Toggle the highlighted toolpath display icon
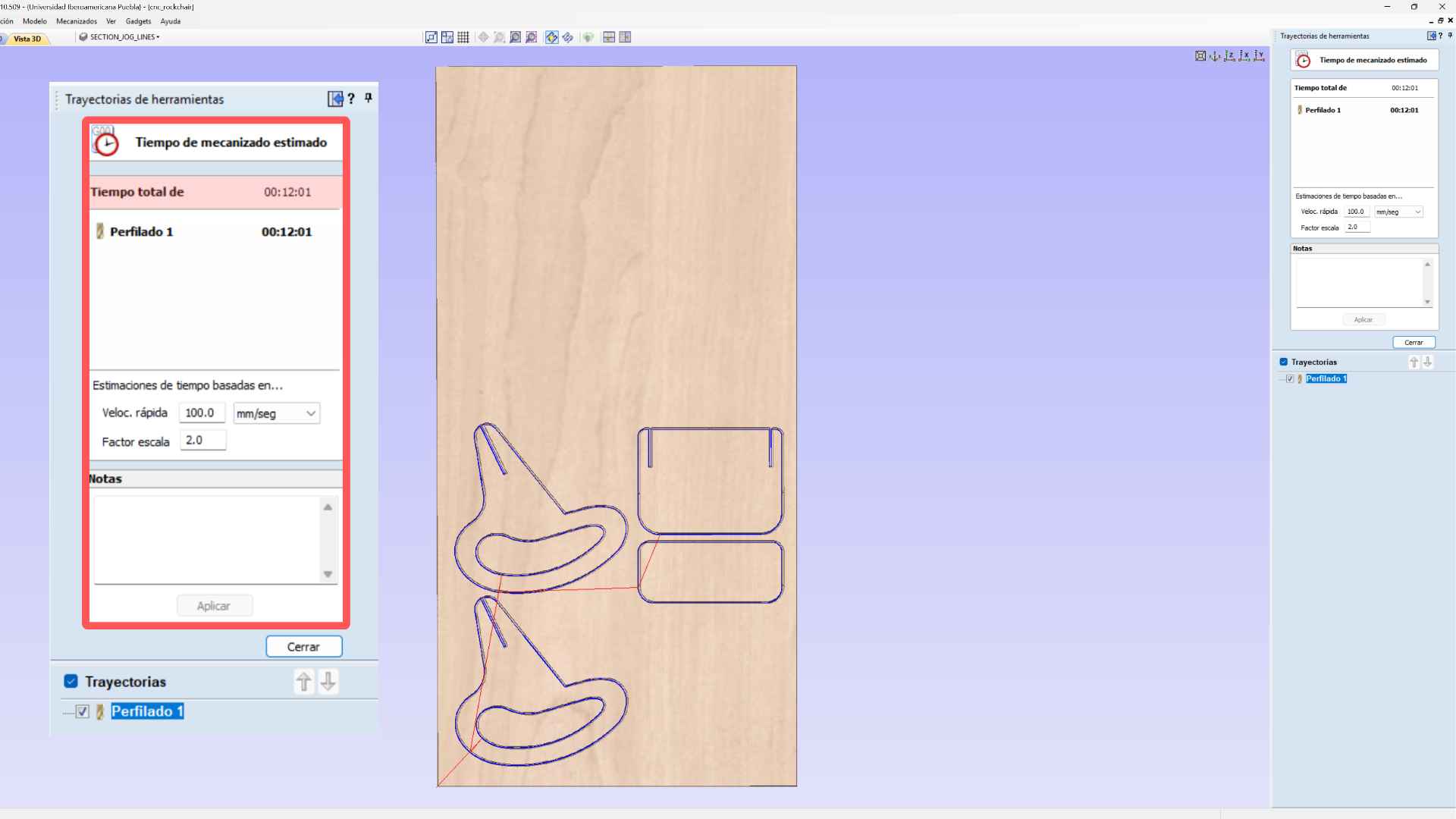The image size is (1456, 819). [x=551, y=37]
